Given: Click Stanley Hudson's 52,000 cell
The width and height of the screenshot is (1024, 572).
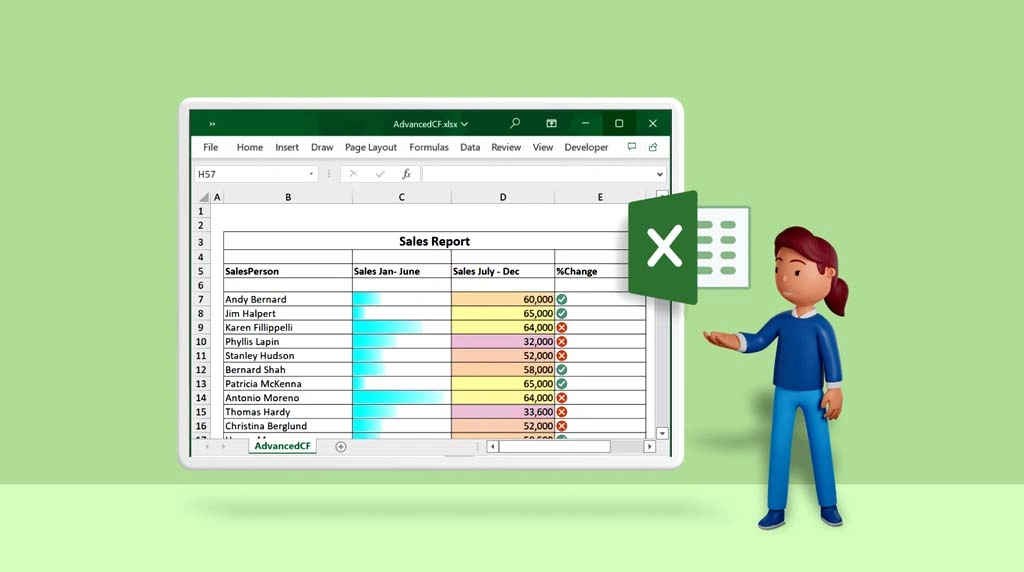Looking at the screenshot, I should pos(503,356).
